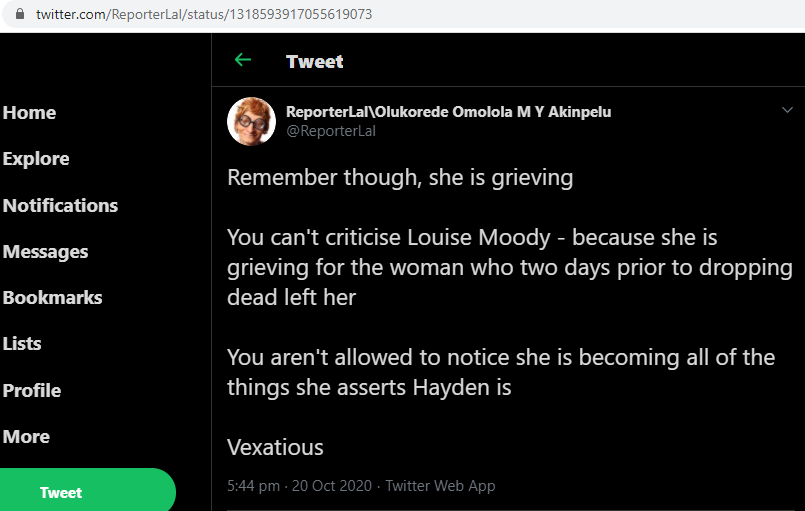Click the Tweet page header title
805x511 pixels.
pos(314,61)
